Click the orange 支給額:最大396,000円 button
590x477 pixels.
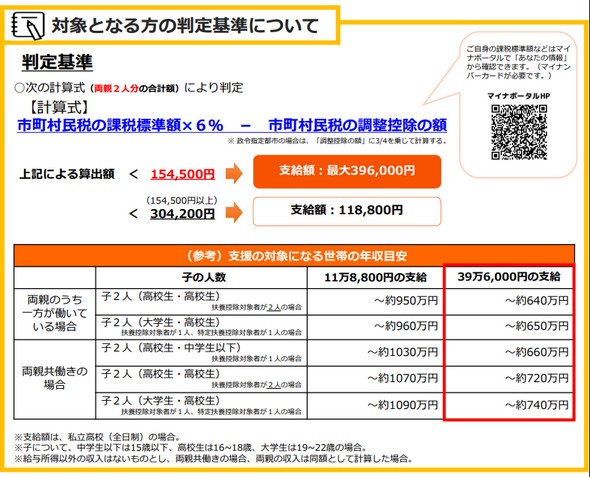tap(347, 172)
